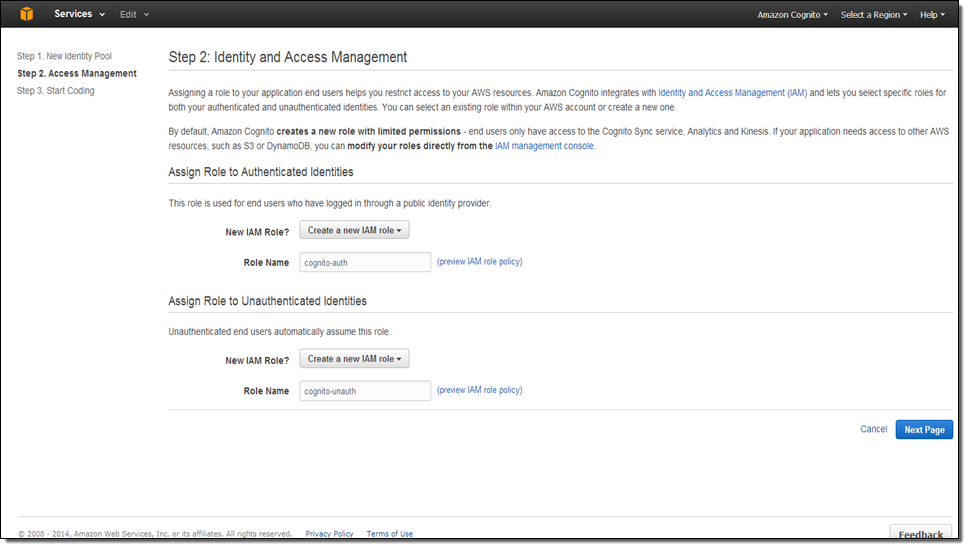
Task: Open the Services dropdown menu
Action: point(79,14)
